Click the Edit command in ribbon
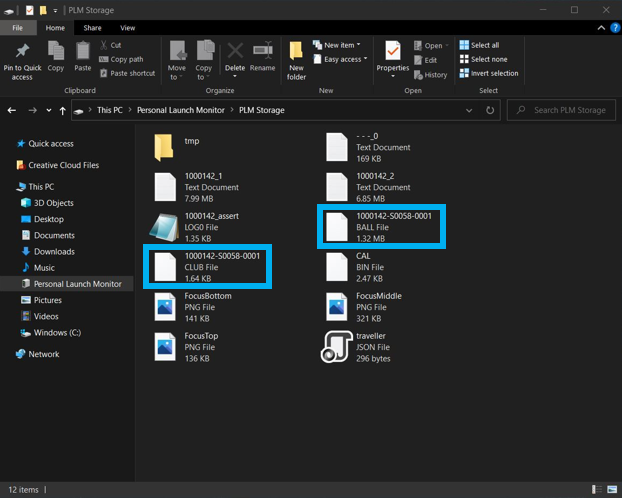The width and height of the screenshot is (622, 498). click(x=425, y=60)
